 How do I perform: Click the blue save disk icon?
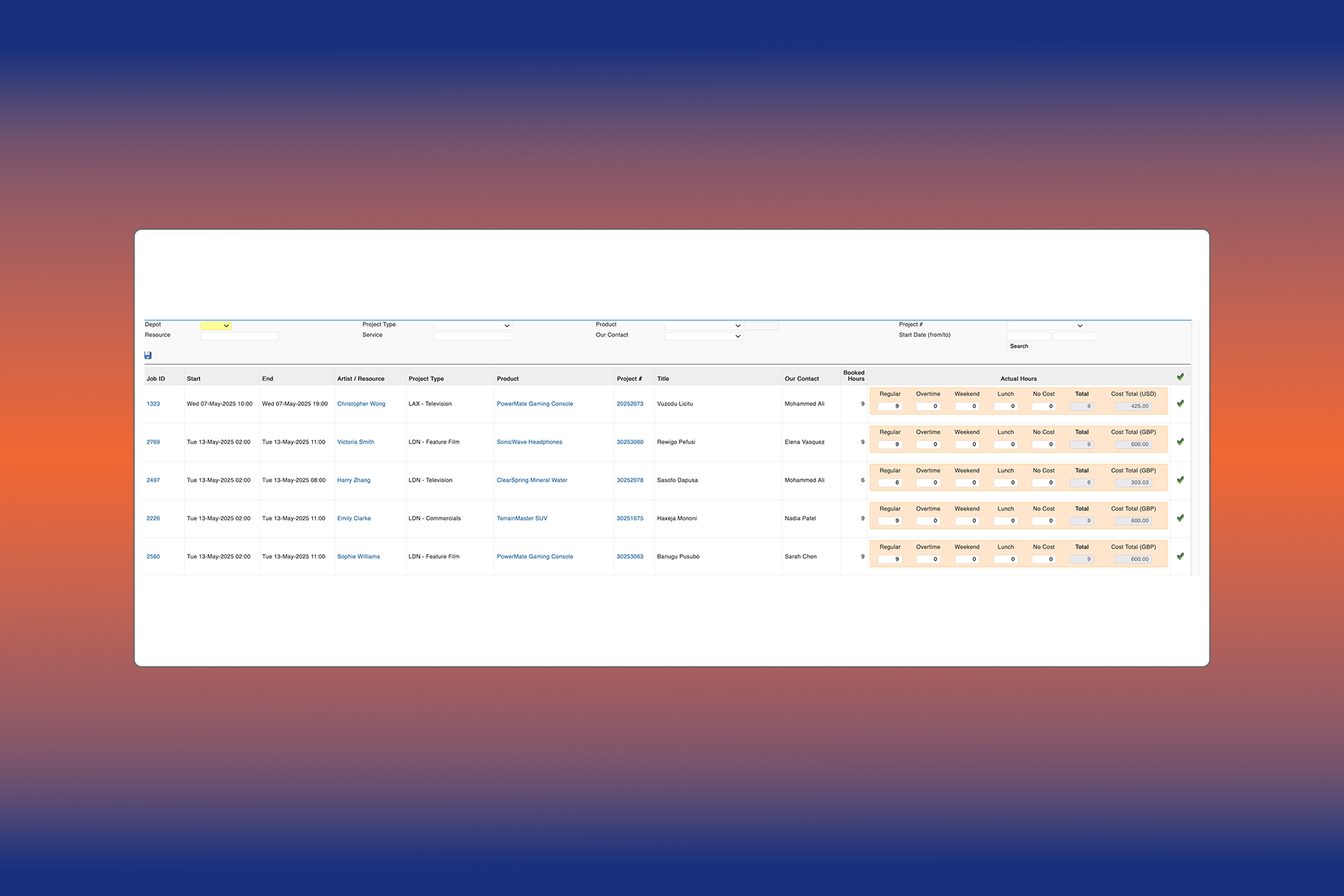[148, 355]
